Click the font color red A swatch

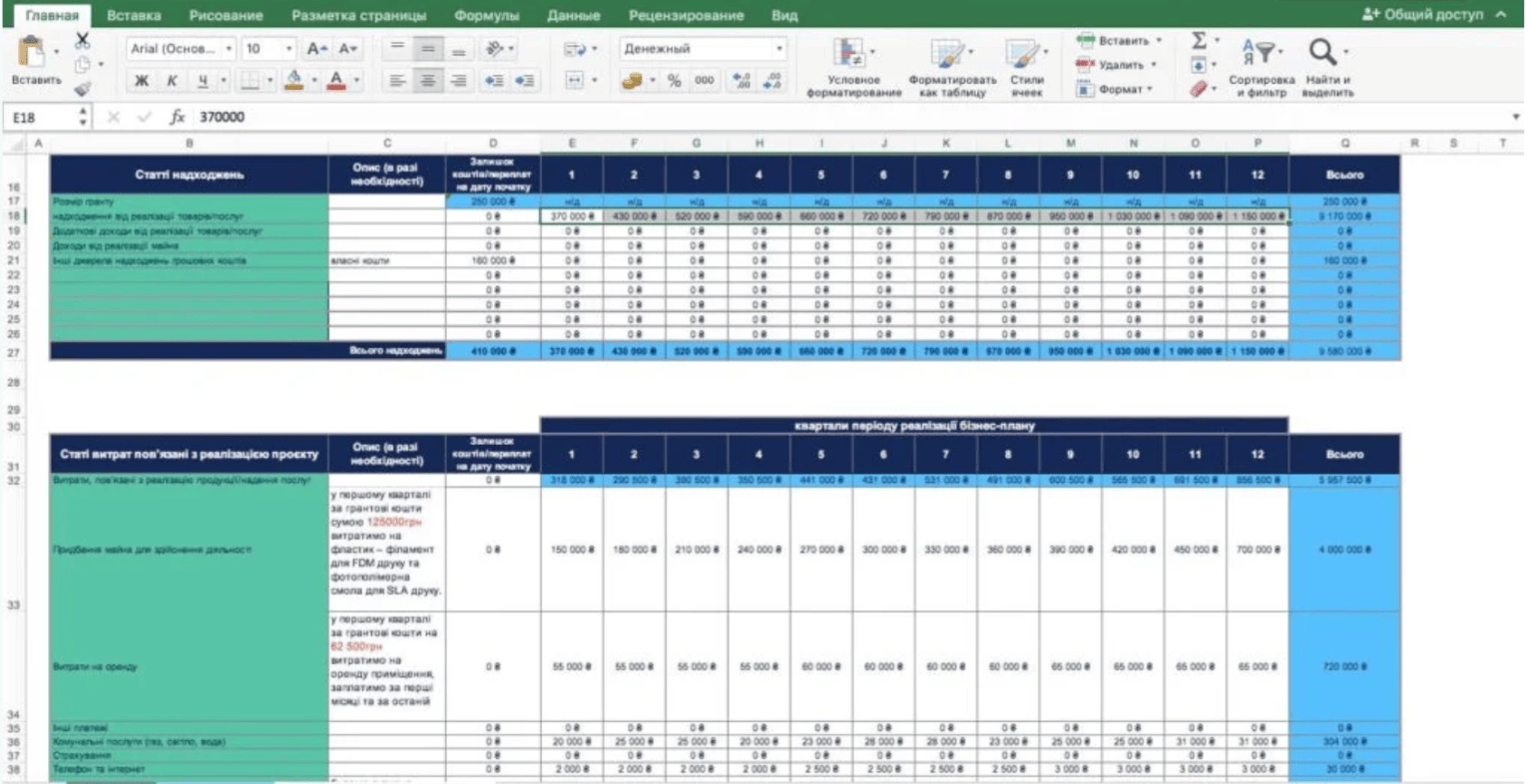coord(336,81)
